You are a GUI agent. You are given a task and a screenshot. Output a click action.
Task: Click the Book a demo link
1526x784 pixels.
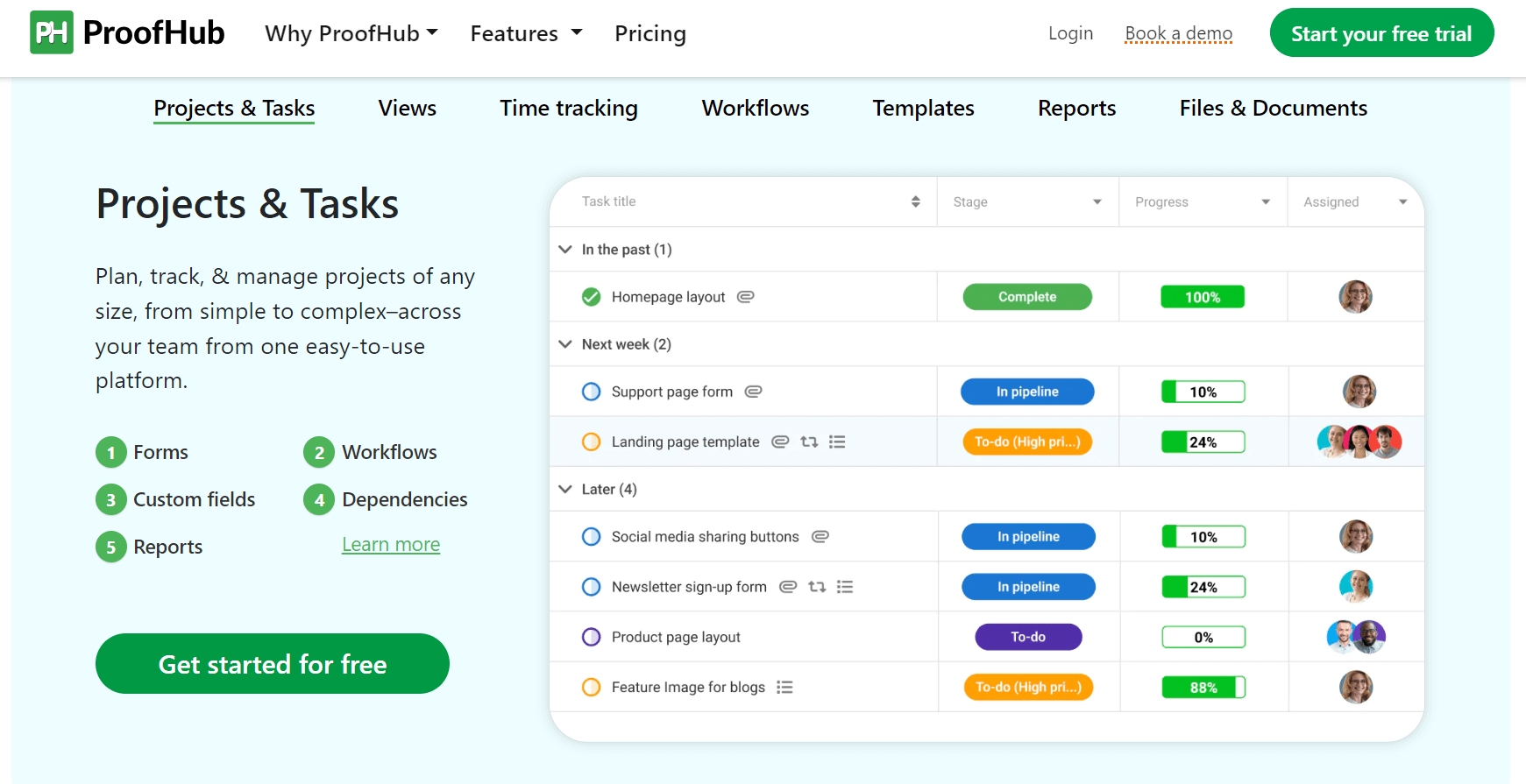coord(1179,33)
